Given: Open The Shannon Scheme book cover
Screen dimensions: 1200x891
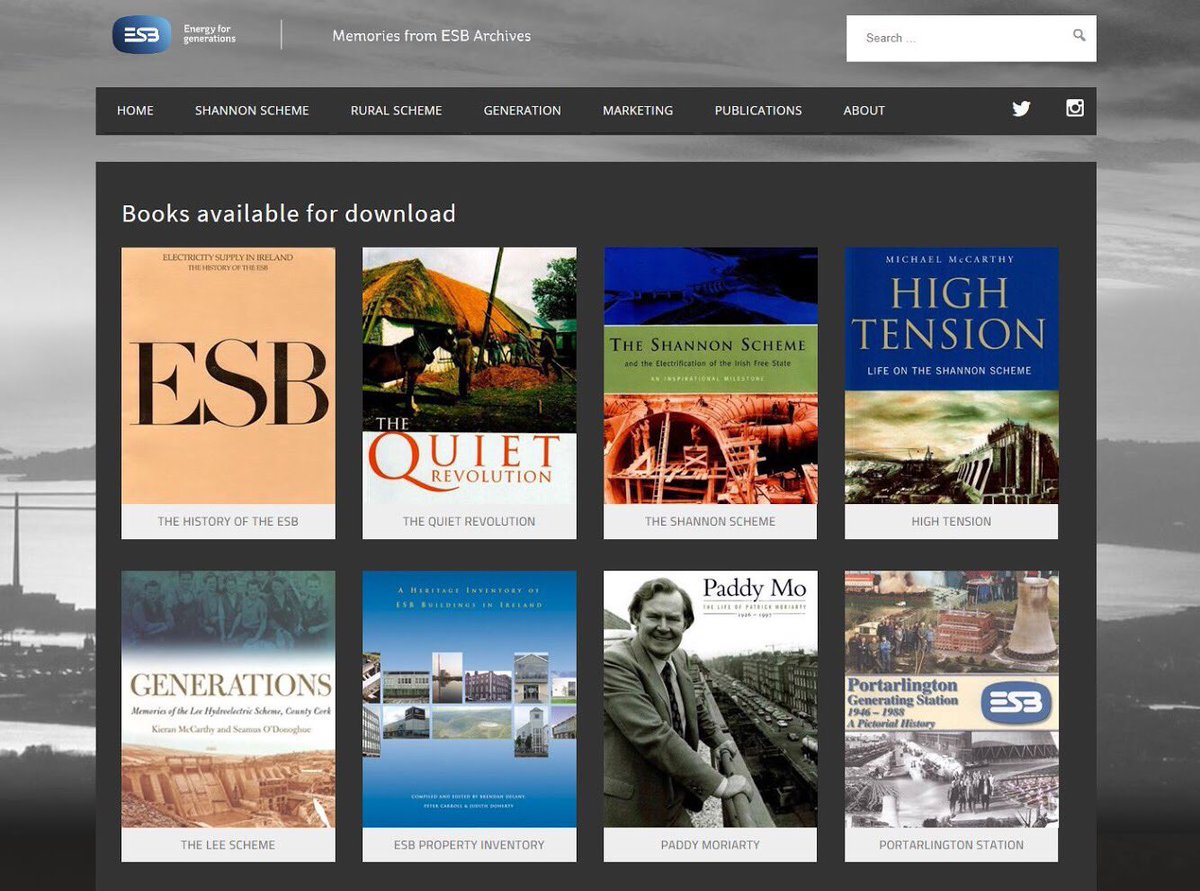Looking at the screenshot, I should click(x=710, y=376).
